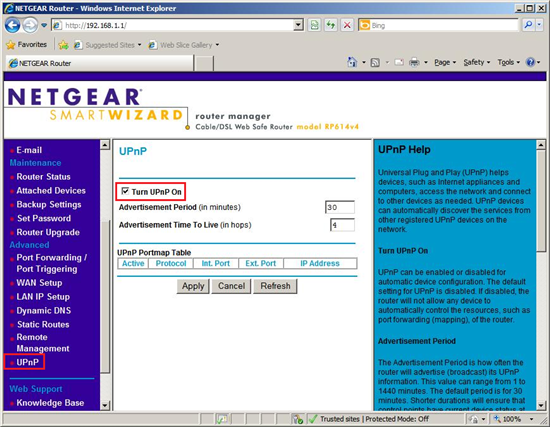Click the Ext. Port column header
Screen dimensions: 550x427
[261, 263]
